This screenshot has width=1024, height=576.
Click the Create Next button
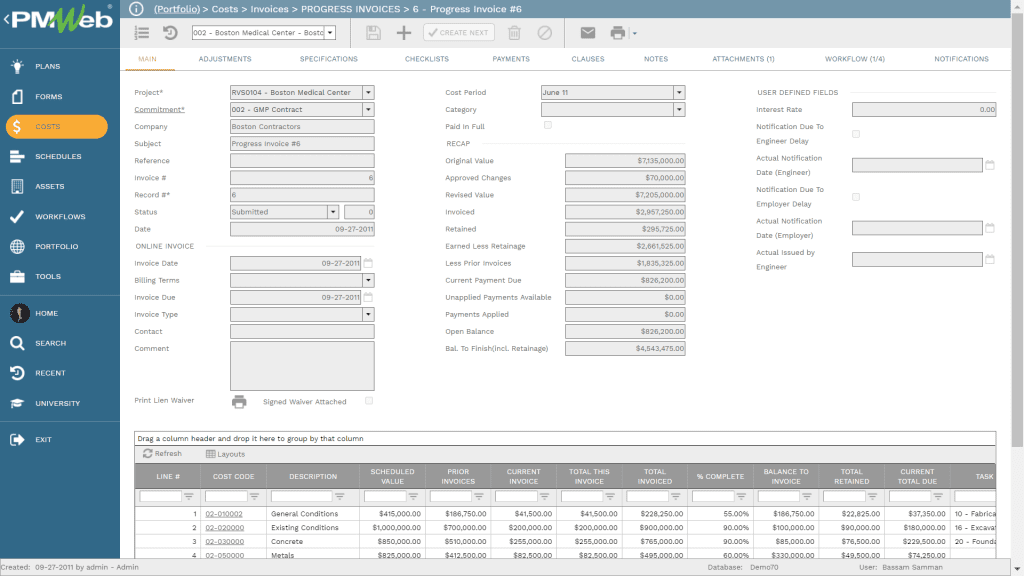pos(459,33)
